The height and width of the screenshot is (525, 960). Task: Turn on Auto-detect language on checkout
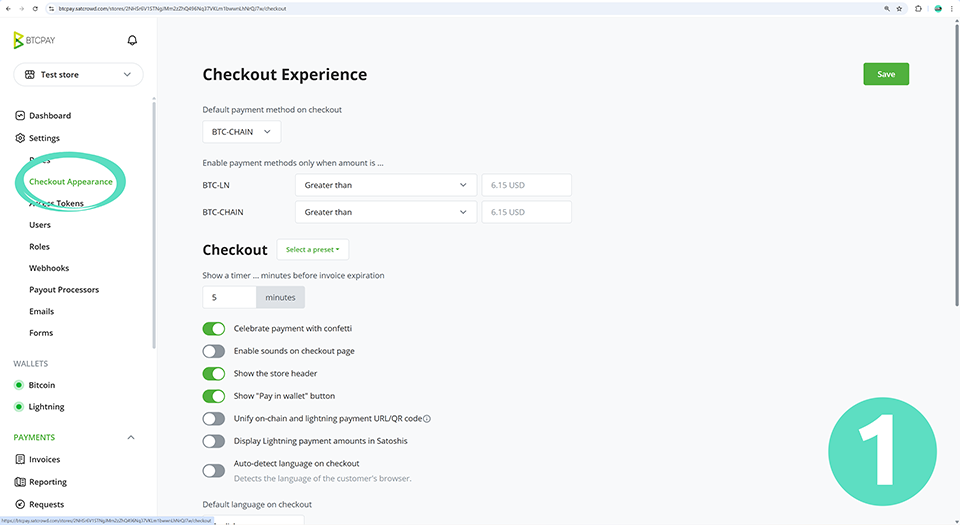coord(213,470)
